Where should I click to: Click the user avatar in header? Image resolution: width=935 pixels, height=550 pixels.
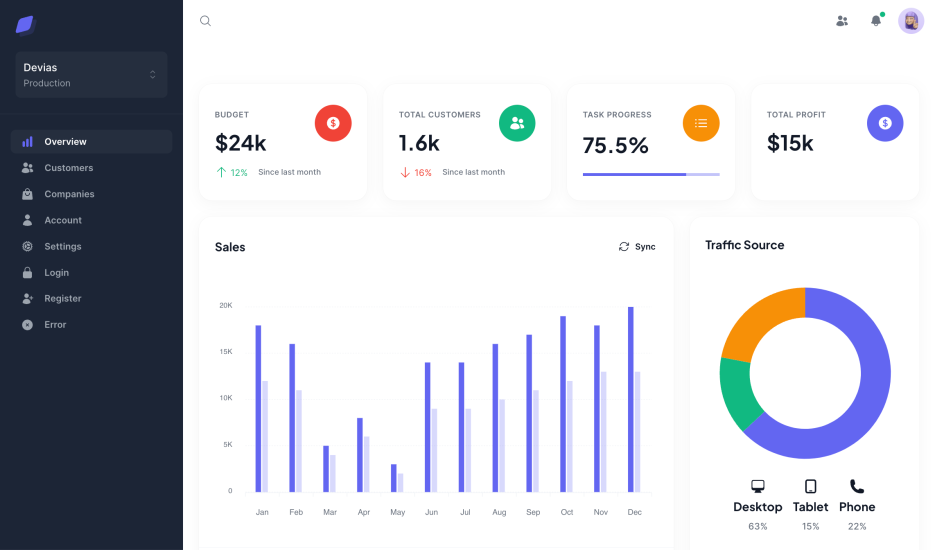click(910, 21)
